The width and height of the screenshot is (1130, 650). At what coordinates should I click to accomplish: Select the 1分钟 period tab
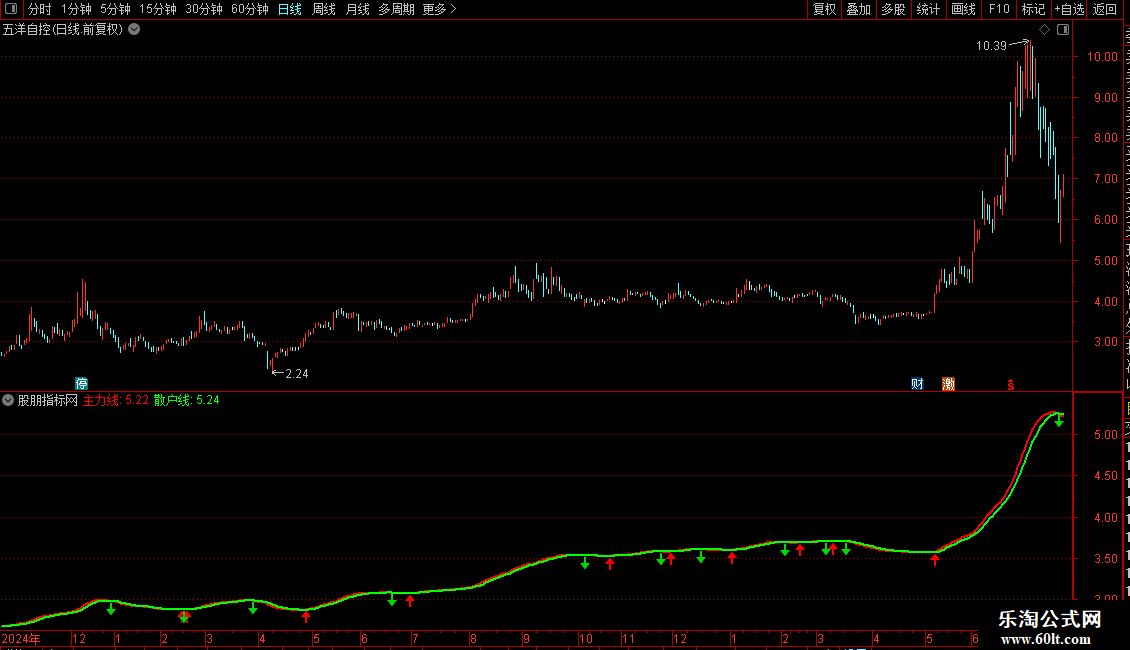pos(76,9)
